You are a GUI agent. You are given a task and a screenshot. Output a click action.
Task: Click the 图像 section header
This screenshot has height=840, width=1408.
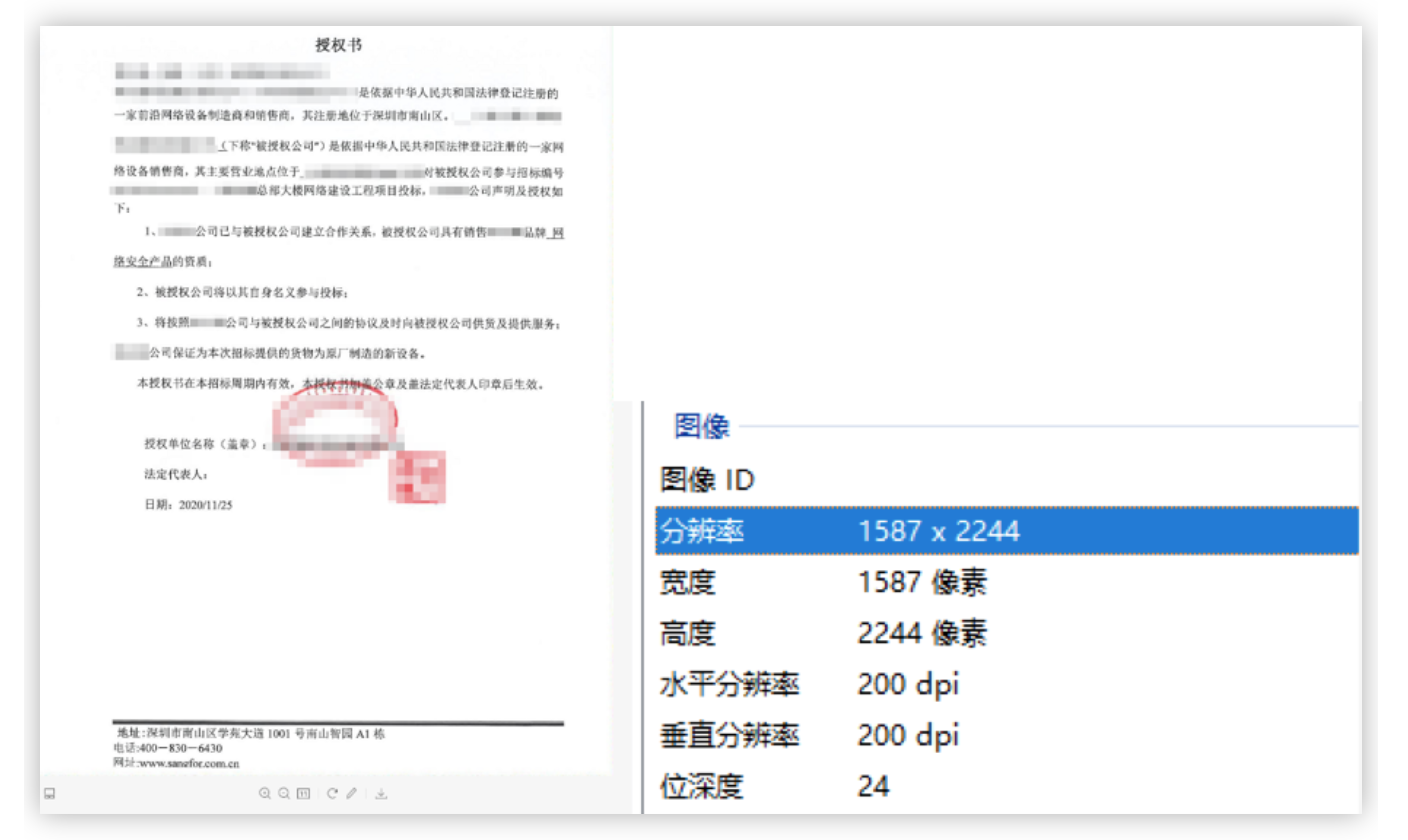702,427
